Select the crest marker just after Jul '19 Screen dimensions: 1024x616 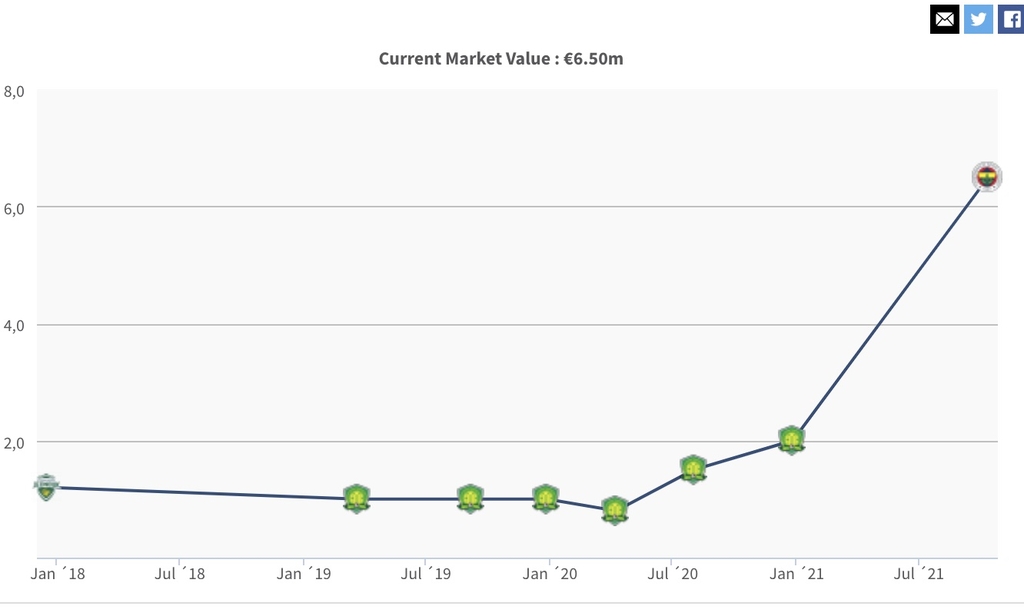[x=470, y=498]
